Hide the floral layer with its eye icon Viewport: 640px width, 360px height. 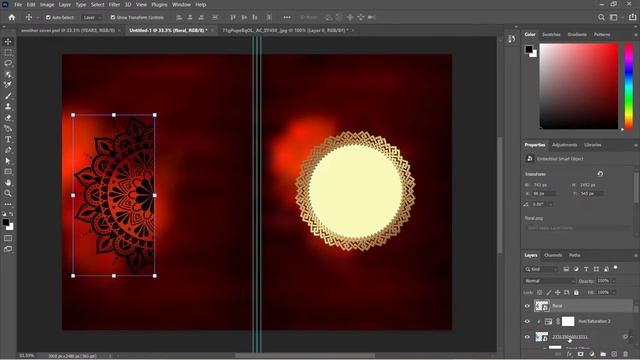[527, 306]
